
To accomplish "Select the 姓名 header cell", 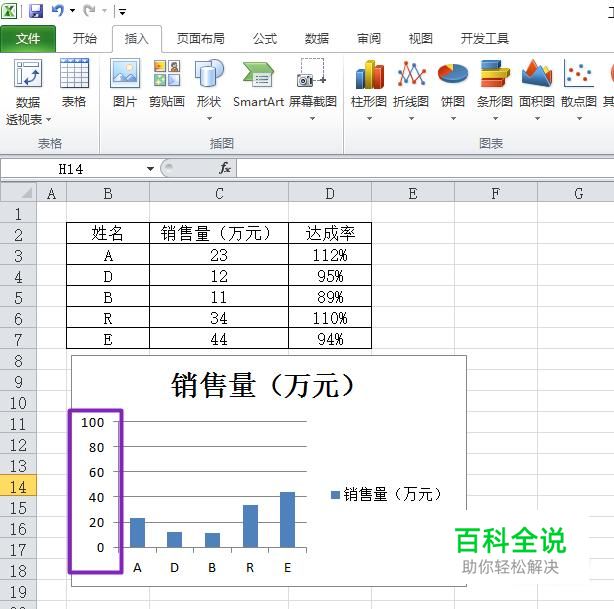I will click(108, 233).
